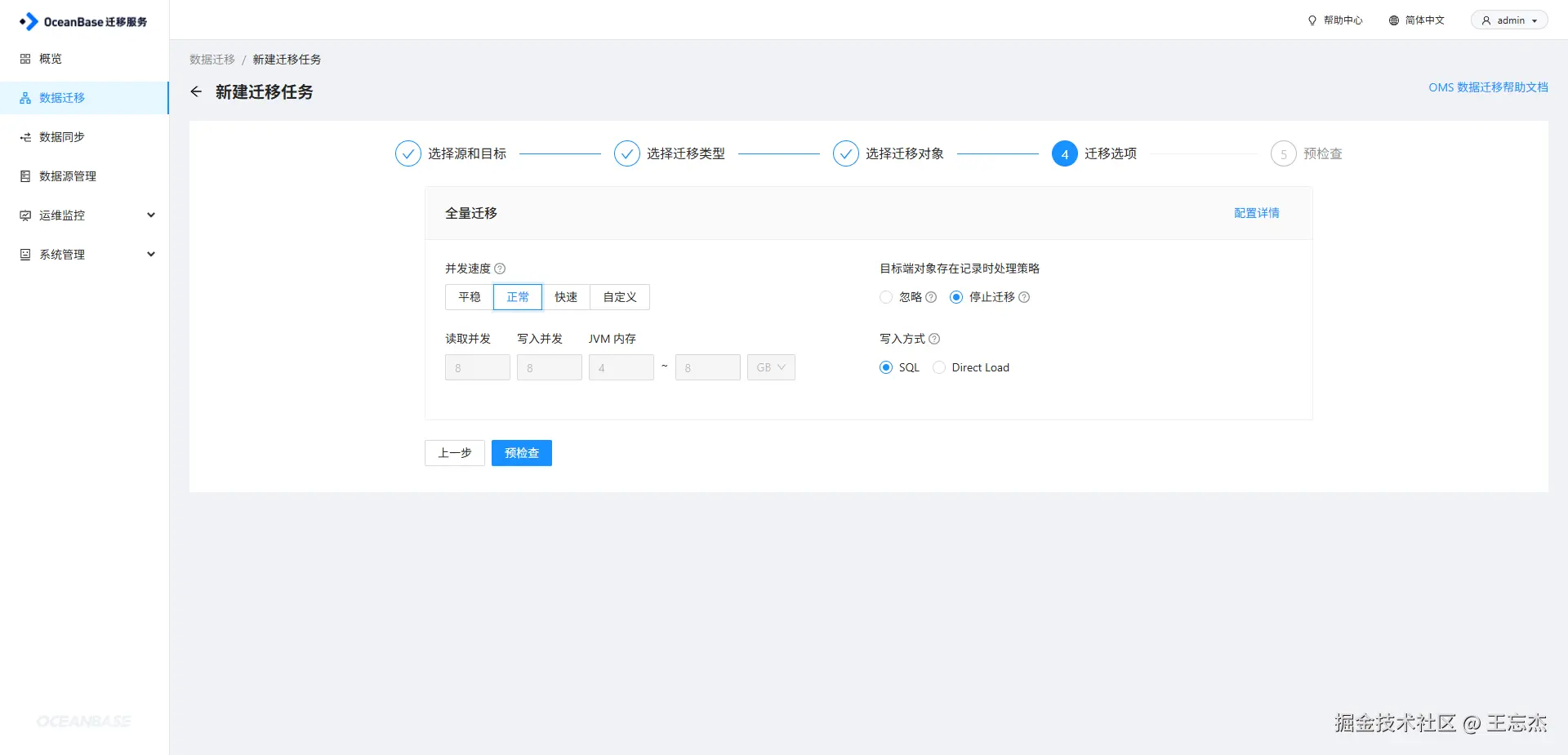Click the 写入并发 input field

pos(550,367)
